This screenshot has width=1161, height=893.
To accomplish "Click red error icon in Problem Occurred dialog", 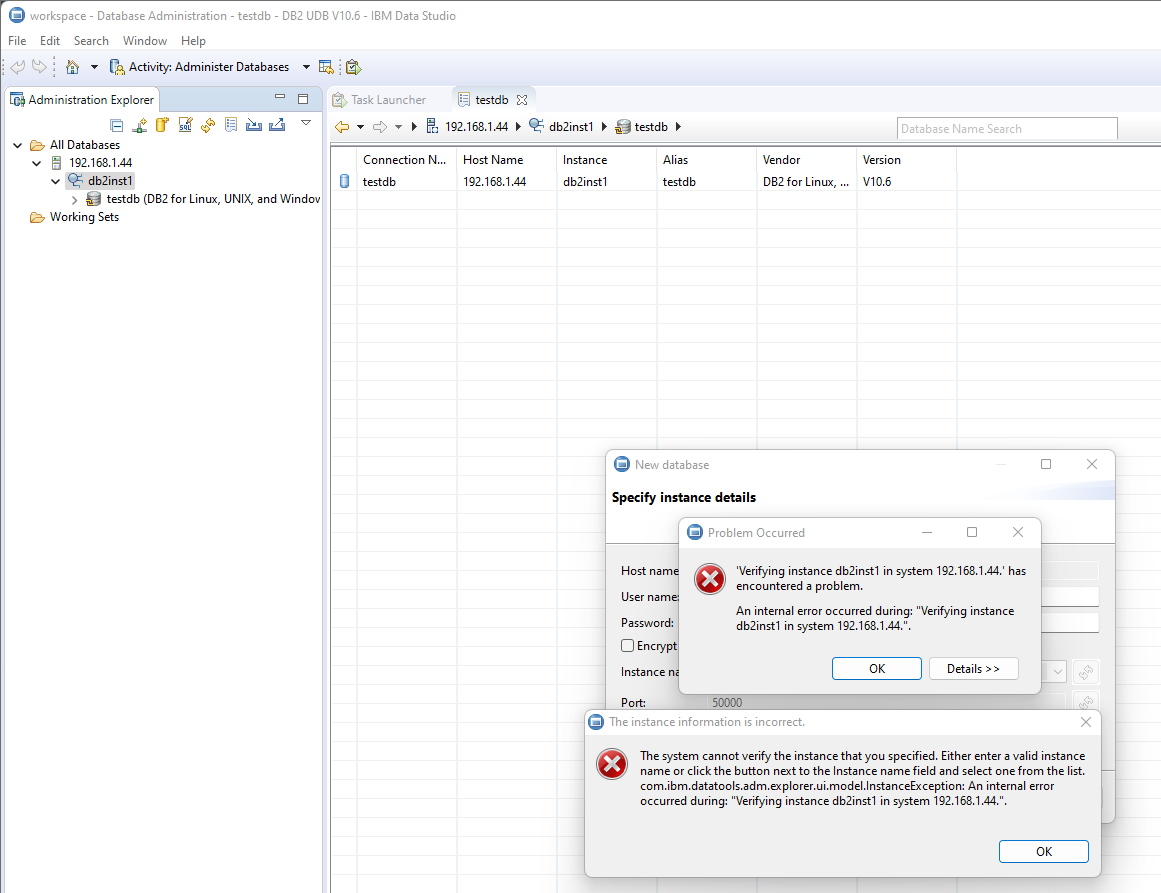I will coord(709,579).
